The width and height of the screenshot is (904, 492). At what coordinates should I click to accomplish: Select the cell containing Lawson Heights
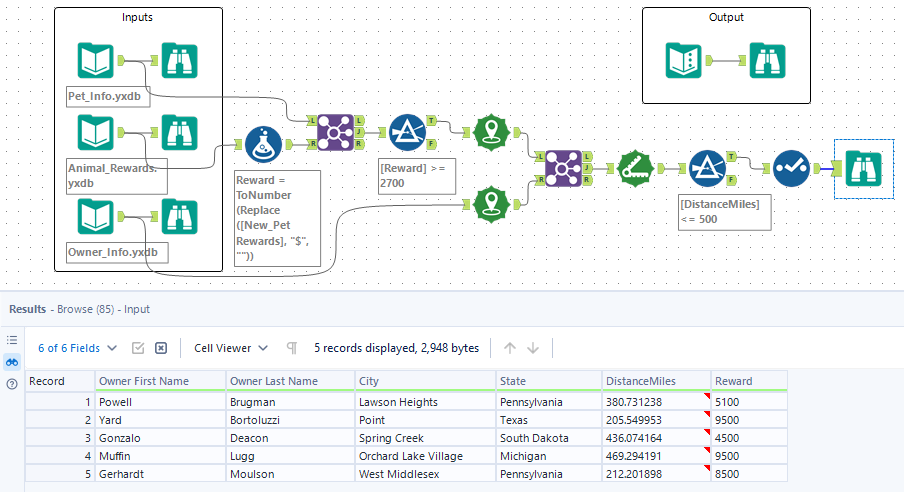click(x=425, y=402)
